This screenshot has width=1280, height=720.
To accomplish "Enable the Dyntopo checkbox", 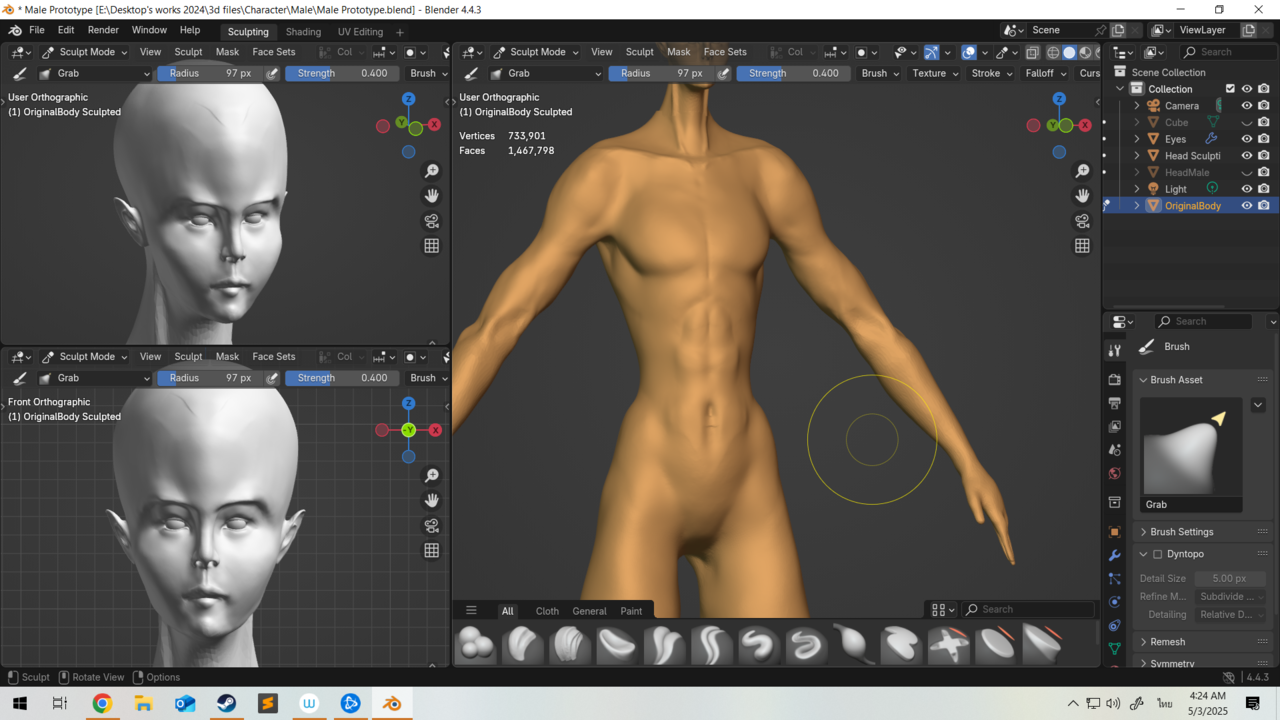I will 1157,554.
